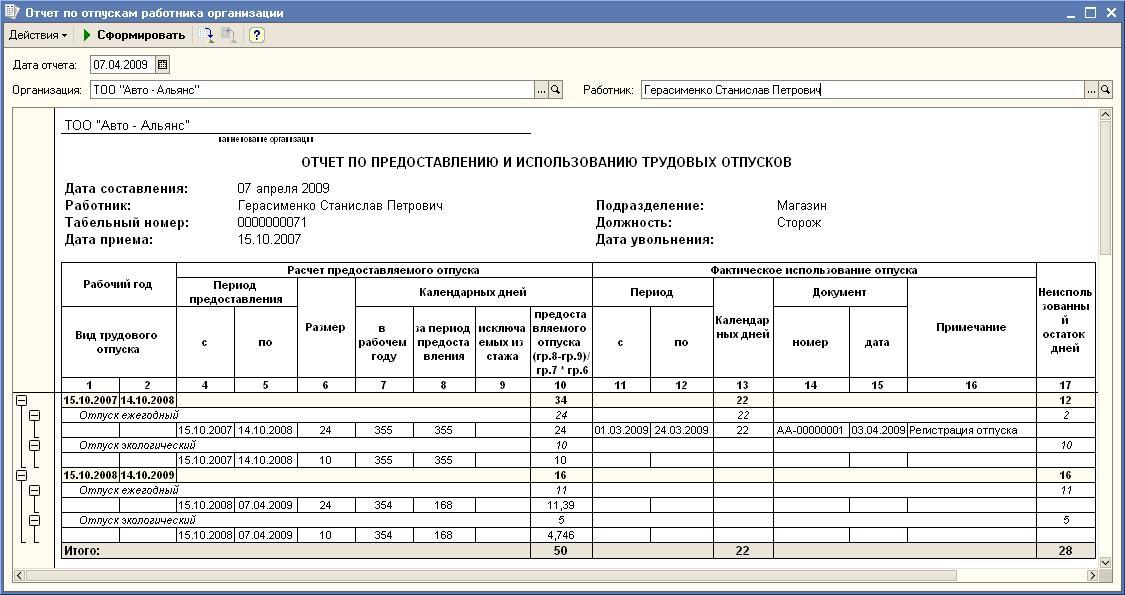Open the calendar picker for Дата отчета

coord(163,65)
